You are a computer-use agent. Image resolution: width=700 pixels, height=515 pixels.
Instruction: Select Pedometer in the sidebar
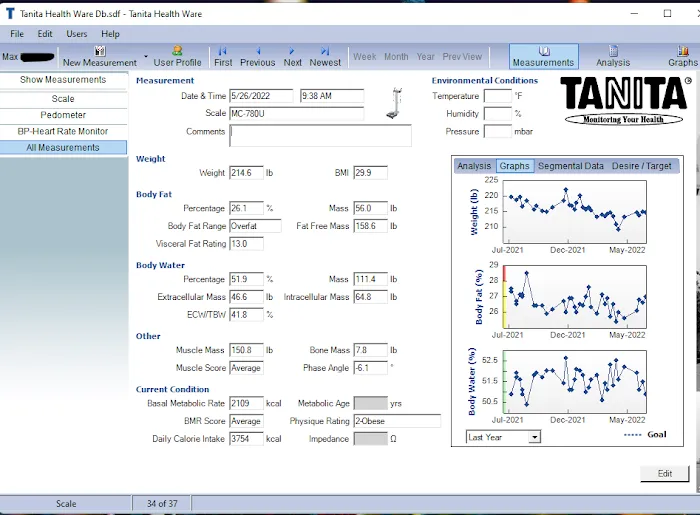(63, 115)
